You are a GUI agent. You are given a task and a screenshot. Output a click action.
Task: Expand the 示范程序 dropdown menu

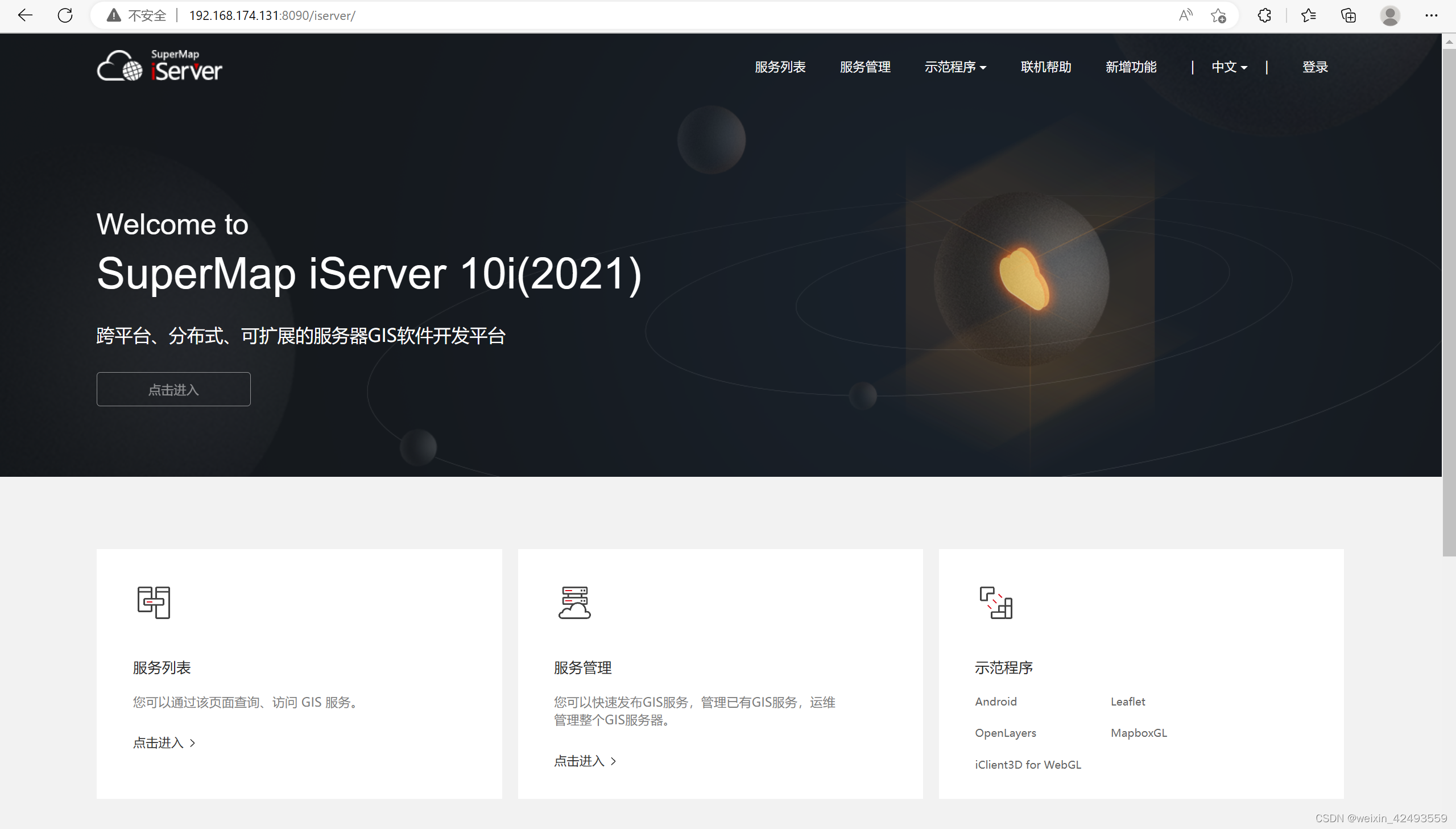coord(955,67)
